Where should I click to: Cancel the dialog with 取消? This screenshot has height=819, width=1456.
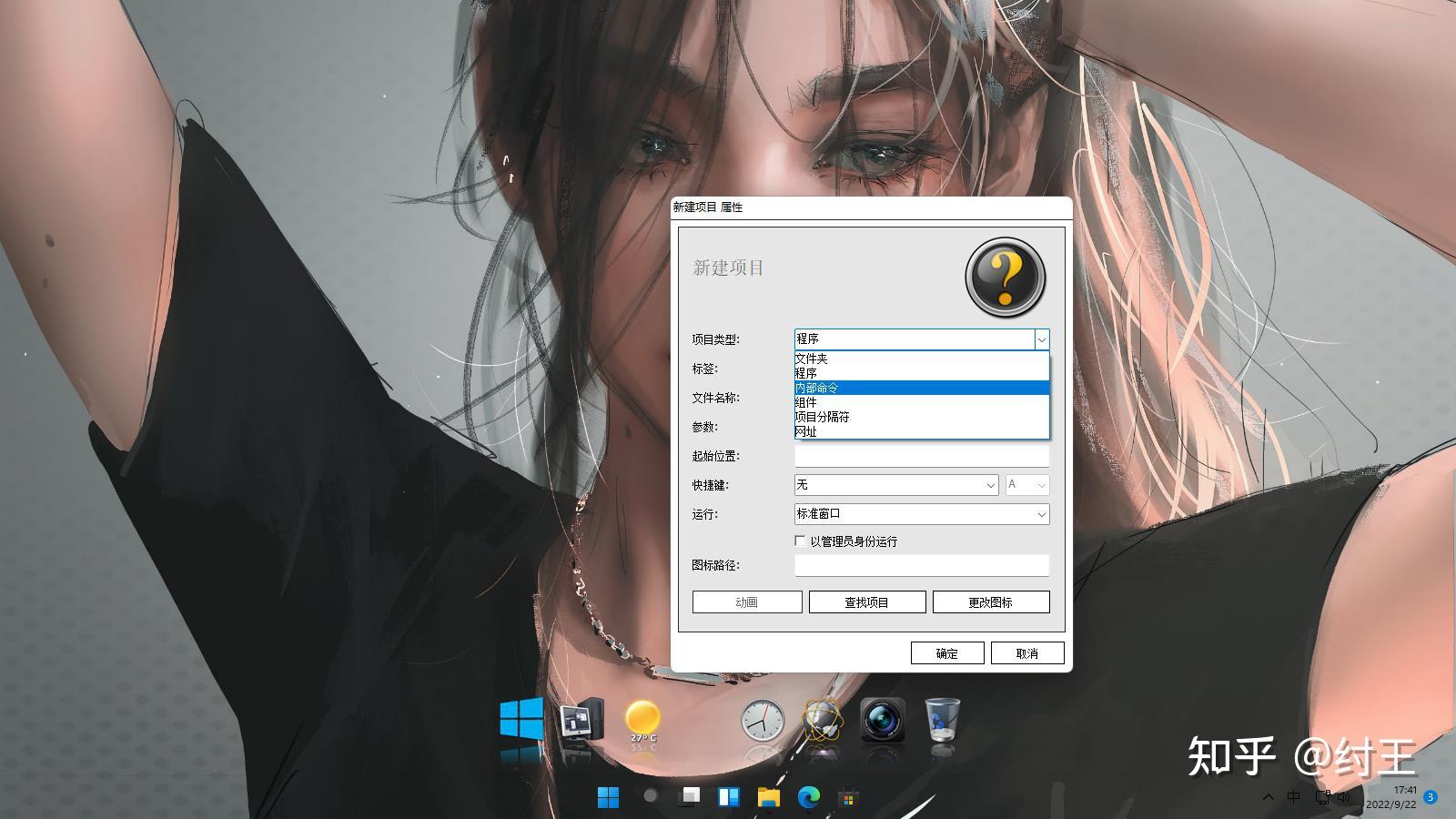coord(1027,653)
